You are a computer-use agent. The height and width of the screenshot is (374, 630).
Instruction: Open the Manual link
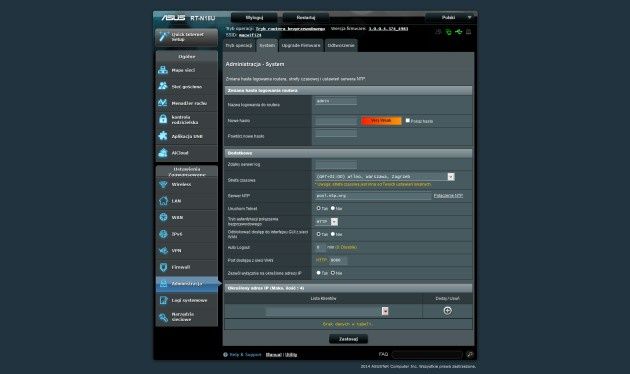point(274,355)
